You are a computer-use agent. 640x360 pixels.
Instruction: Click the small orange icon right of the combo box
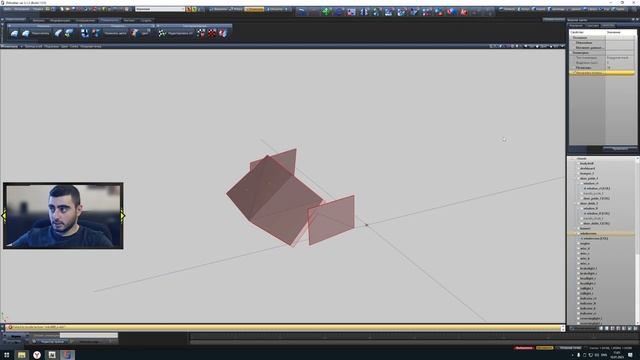tap(189, 9)
